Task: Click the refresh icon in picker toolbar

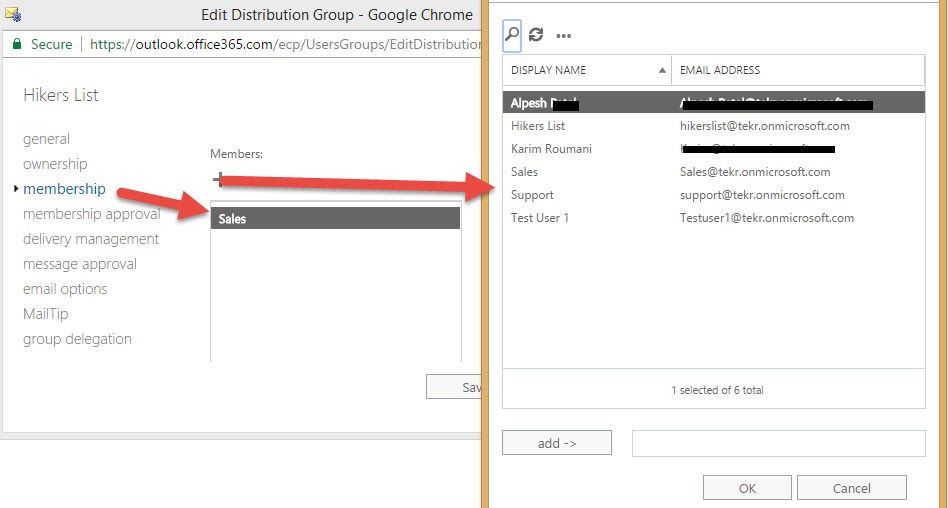Action: click(536, 35)
